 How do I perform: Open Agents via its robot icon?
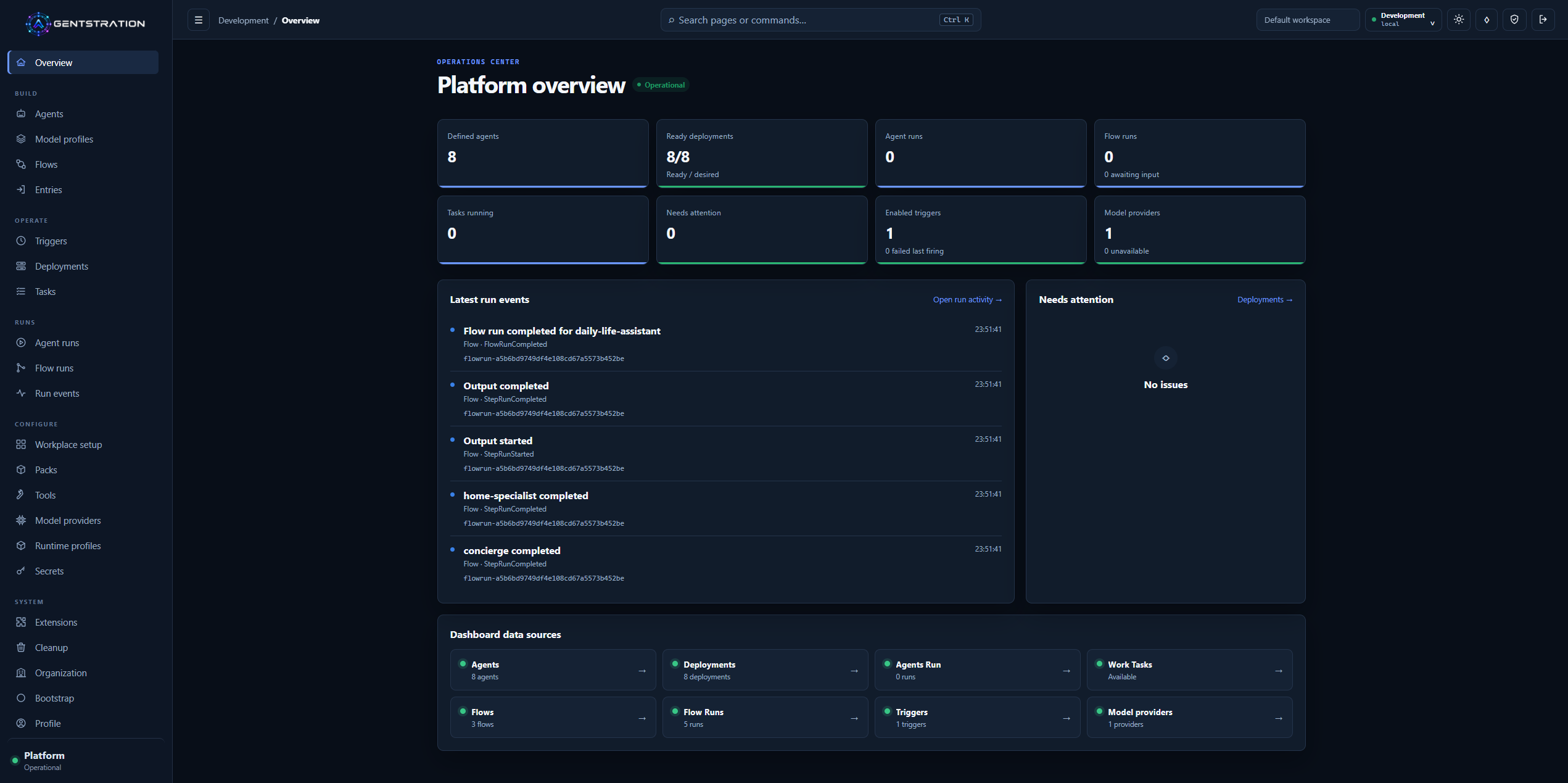[x=21, y=114]
